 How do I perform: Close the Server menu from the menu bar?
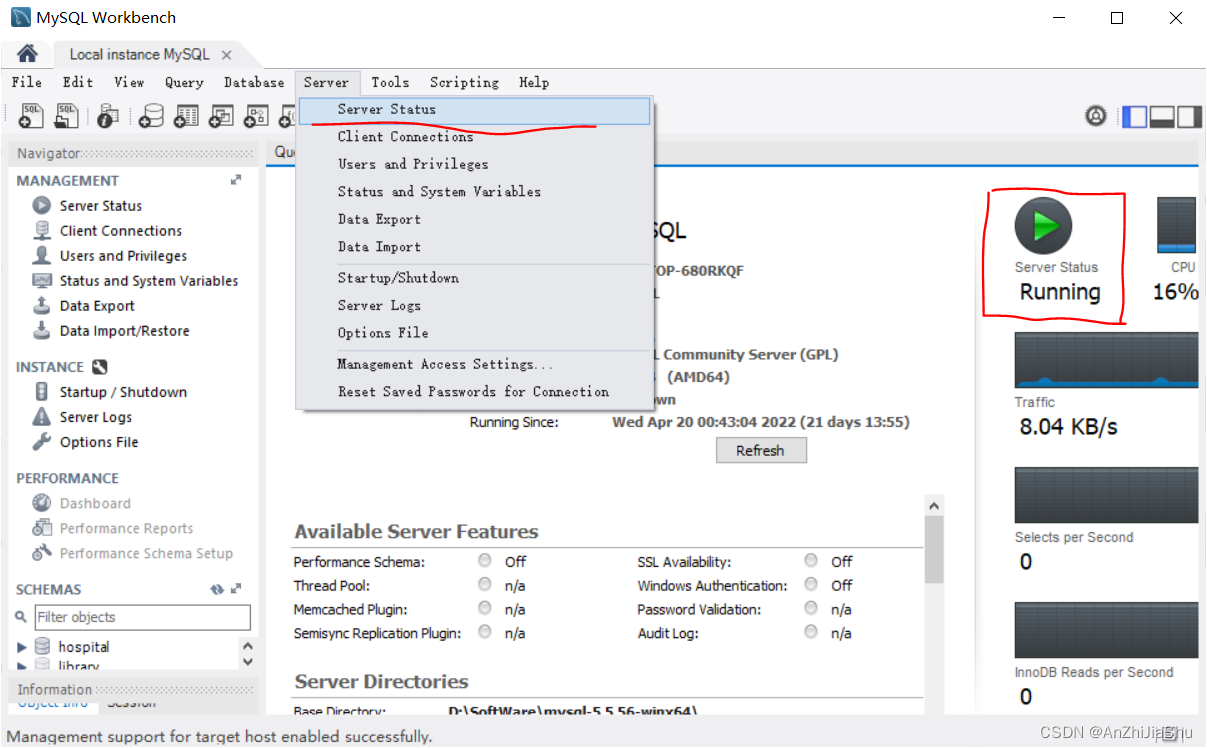[x=327, y=82]
